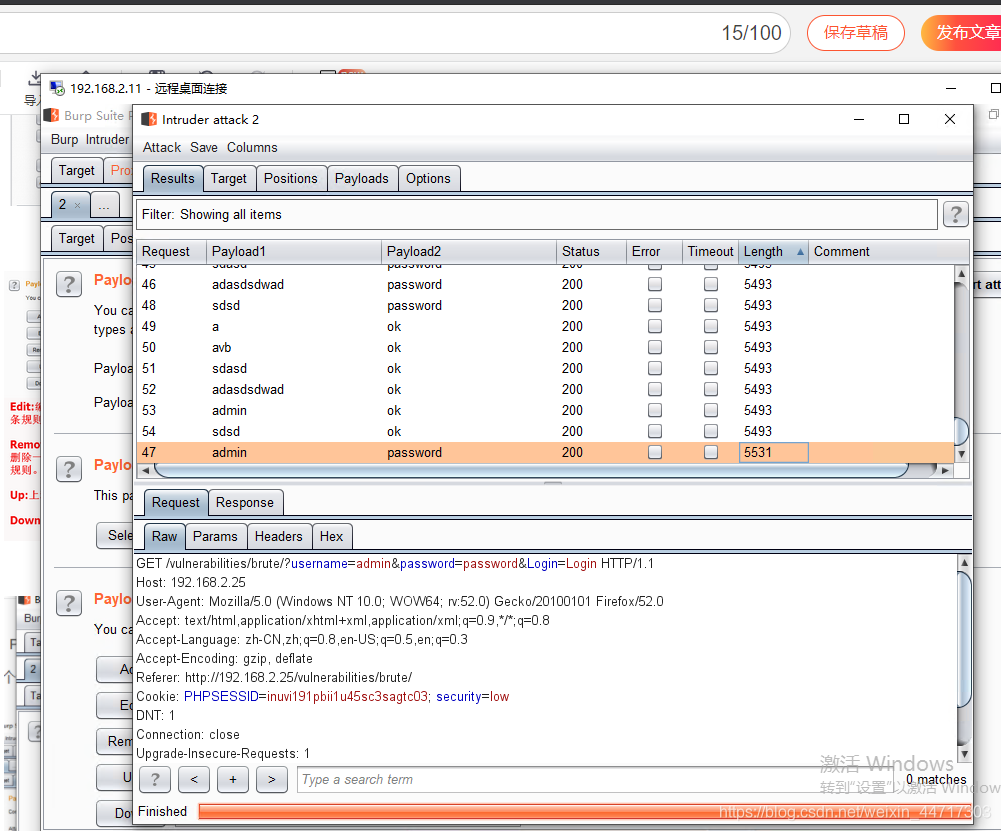Sort by Payload2 column header
The image size is (1001, 831).
pyautogui.click(x=469, y=251)
